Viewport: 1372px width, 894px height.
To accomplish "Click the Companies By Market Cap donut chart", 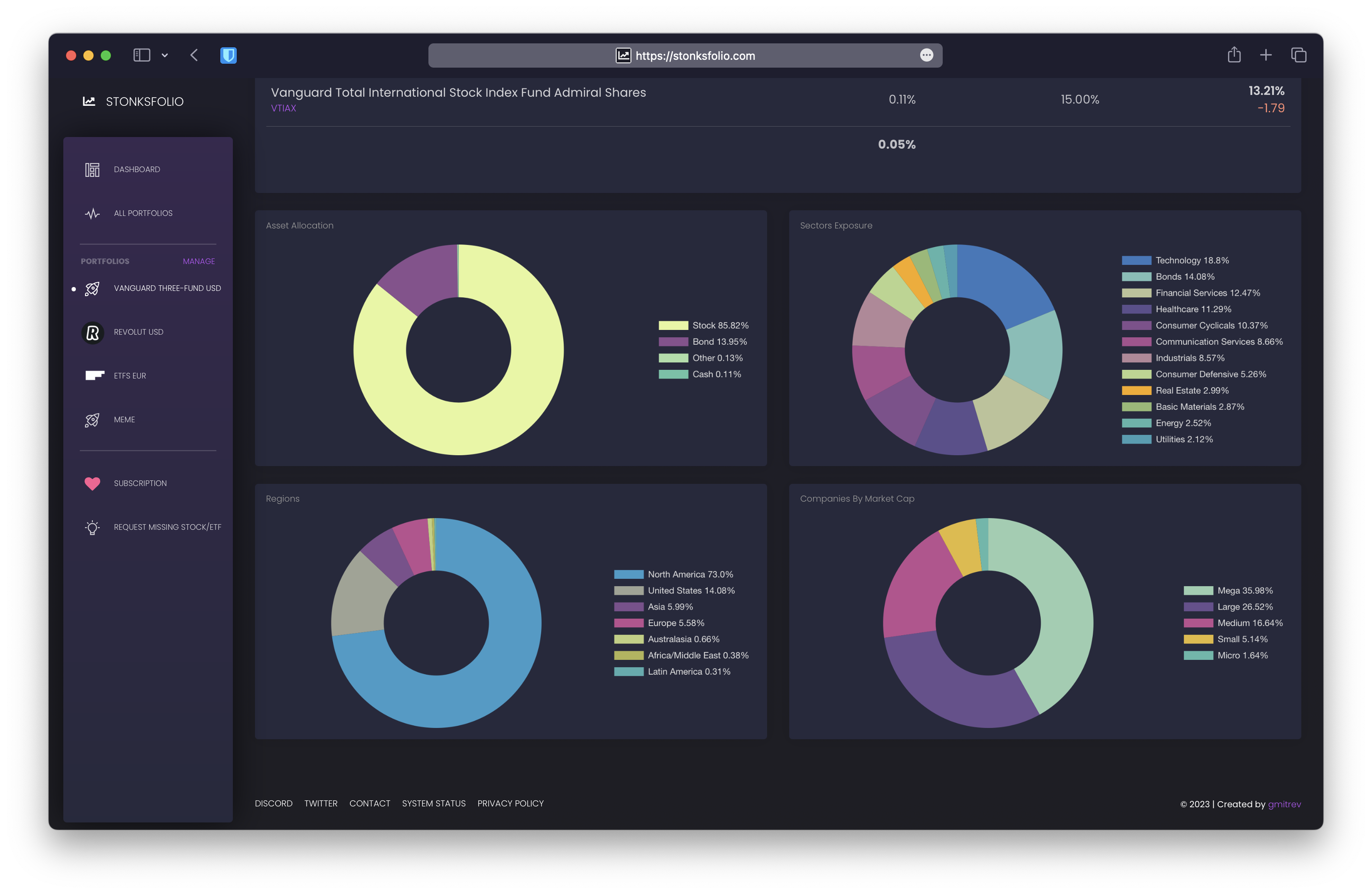I will pyautogui.click(x=988, y=623).
